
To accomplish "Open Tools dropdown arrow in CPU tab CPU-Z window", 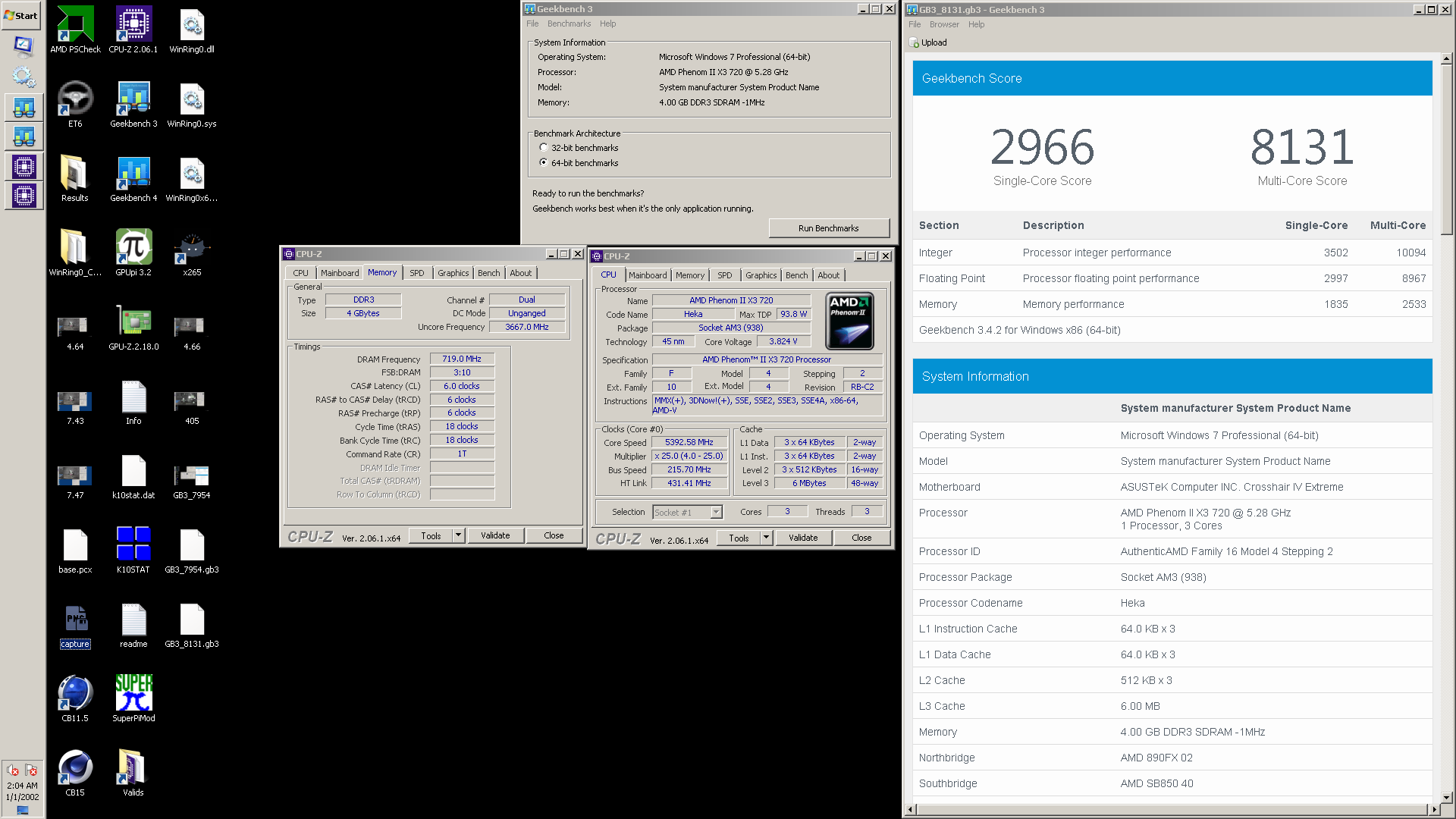I will pyautogui.click(x=766, y=538).
